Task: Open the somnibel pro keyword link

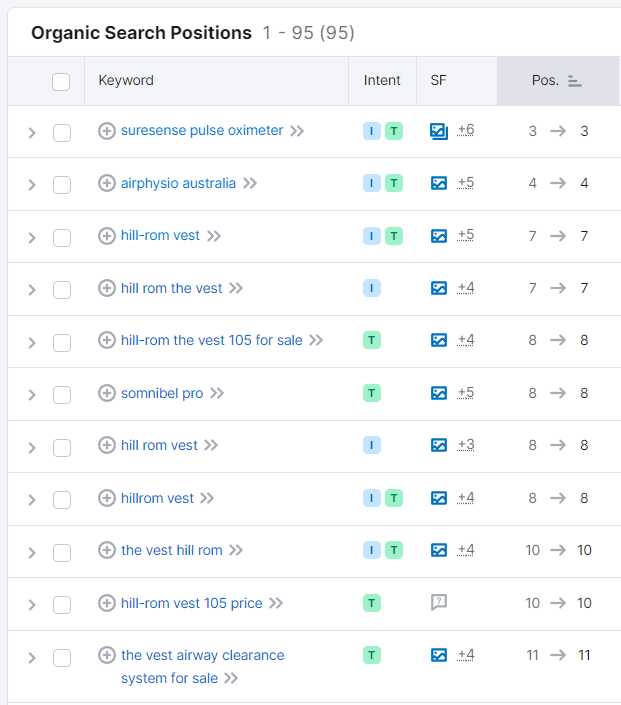Action: pyautogui.click(x=162, y=393)
